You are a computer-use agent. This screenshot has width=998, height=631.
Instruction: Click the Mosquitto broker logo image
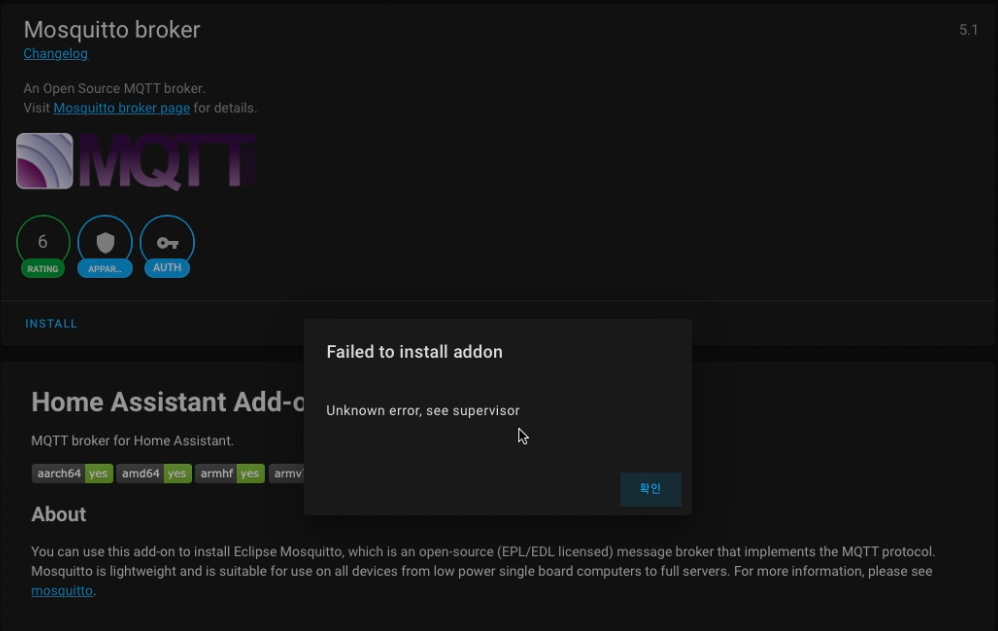pos(45,161)
